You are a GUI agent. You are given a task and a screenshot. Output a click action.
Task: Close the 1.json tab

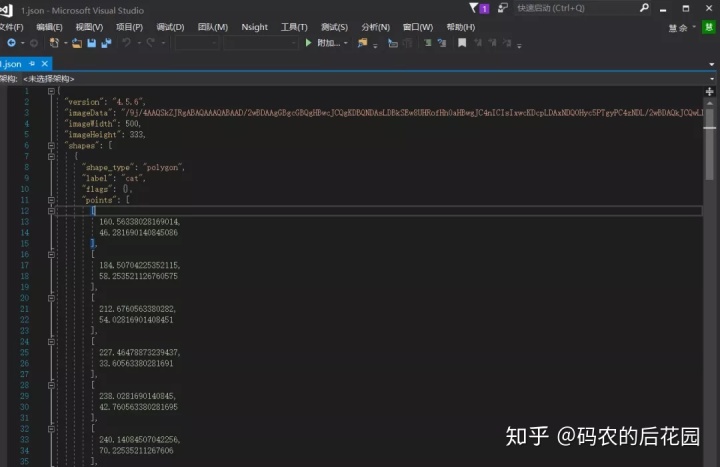(45, 63)
